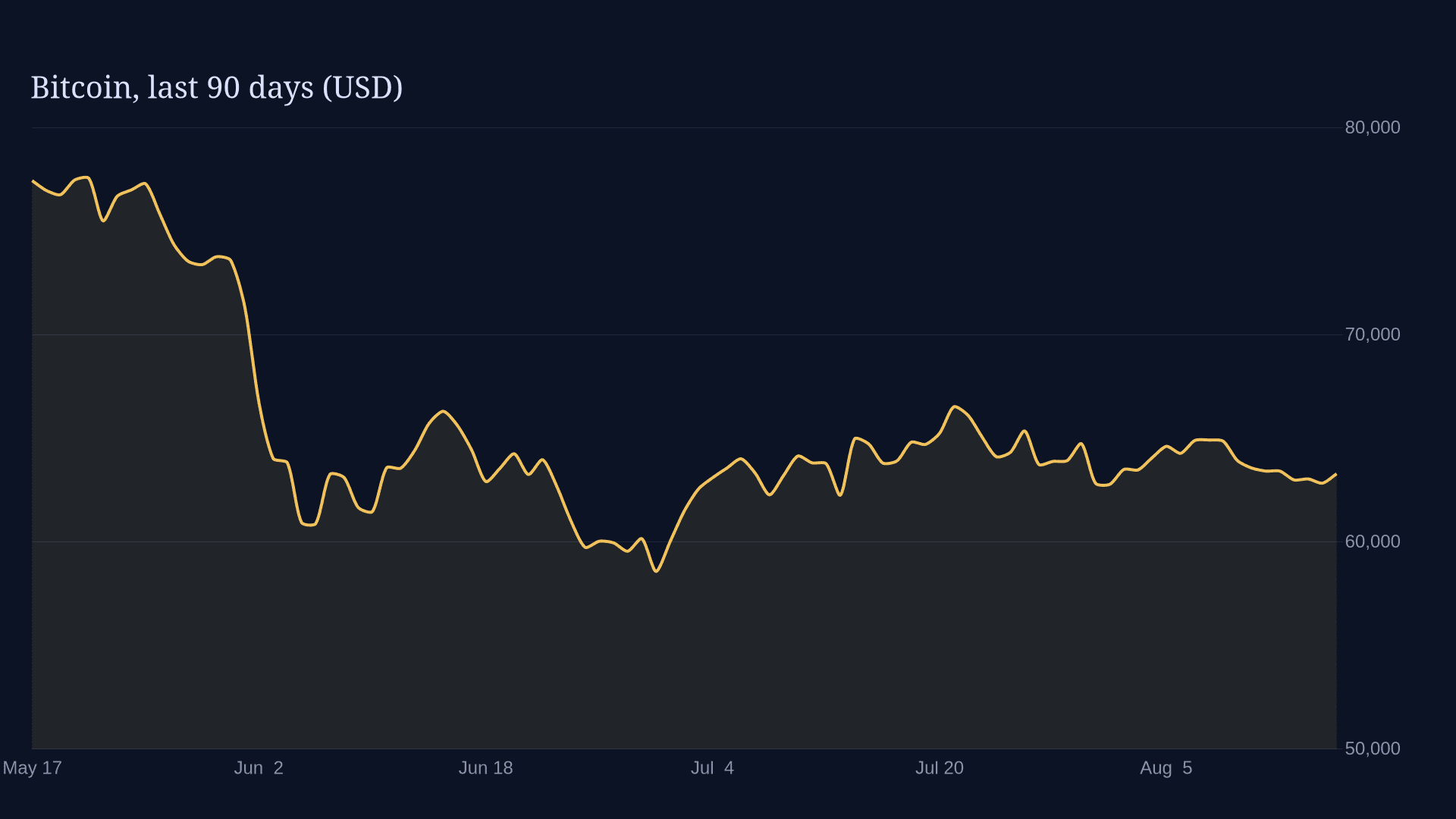Click the Jul 20 date label
The height and width of the screenshot is (819, 1456).
(939, 768)
